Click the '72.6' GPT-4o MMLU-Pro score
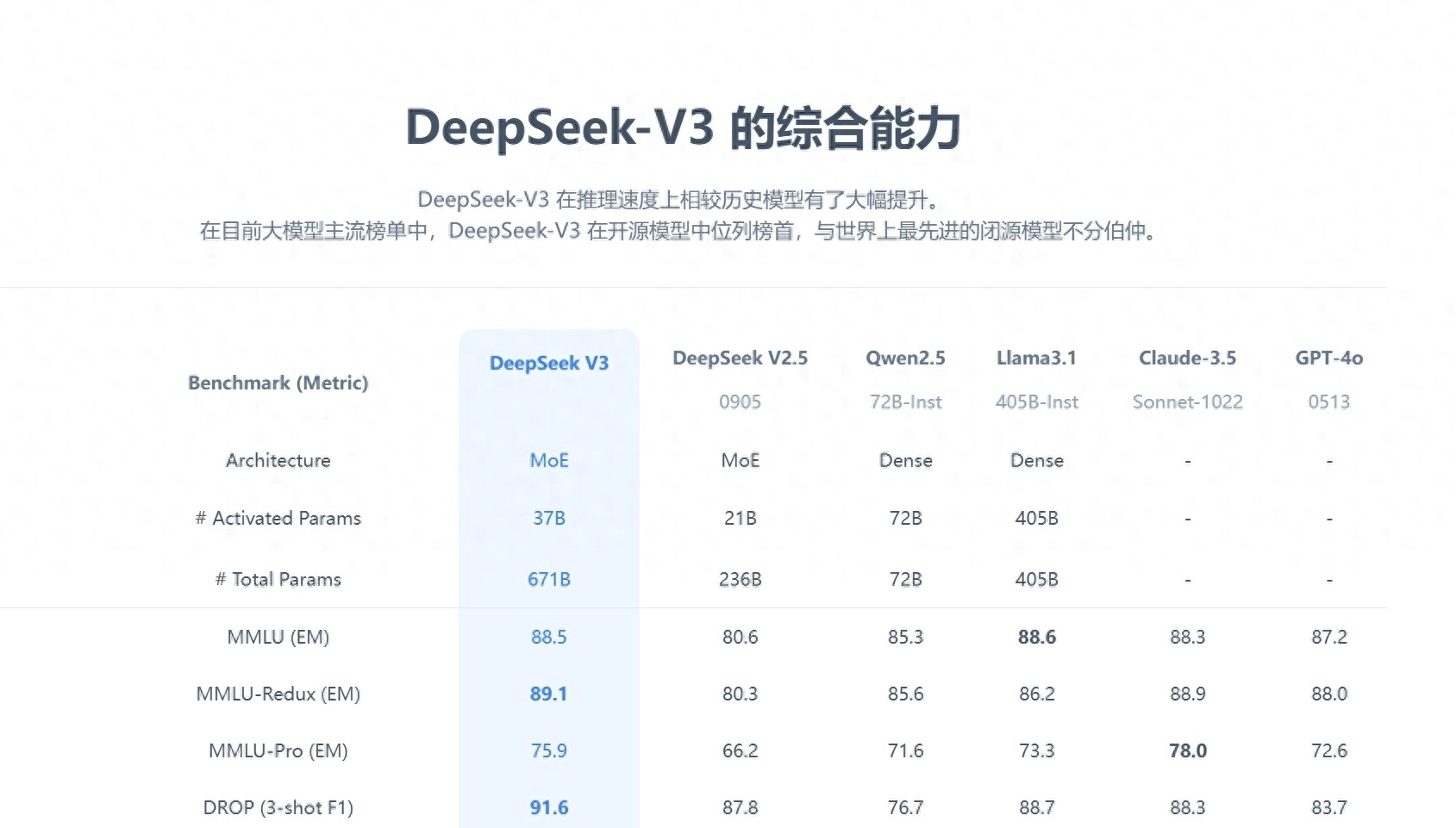 1328,750
